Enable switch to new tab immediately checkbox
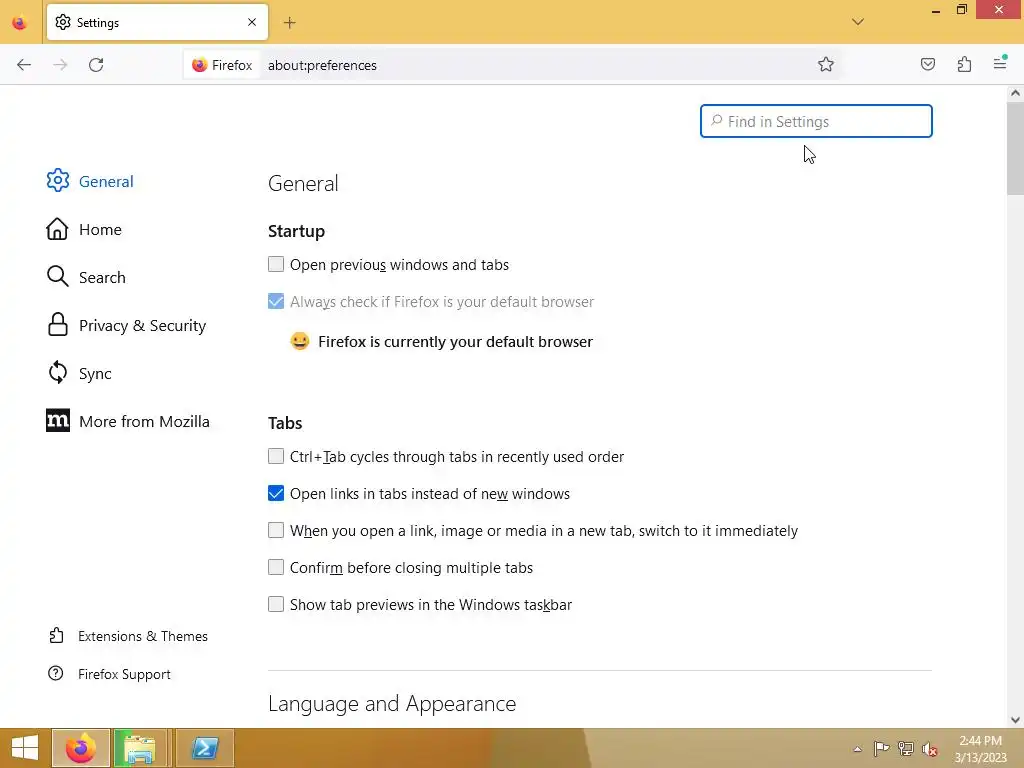This screenshot has height=768, width=1024. coord(276,530)
